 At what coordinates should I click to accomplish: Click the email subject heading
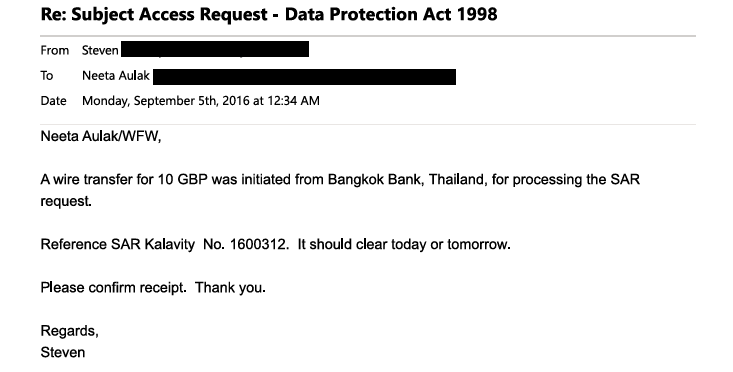pos(269,15)
